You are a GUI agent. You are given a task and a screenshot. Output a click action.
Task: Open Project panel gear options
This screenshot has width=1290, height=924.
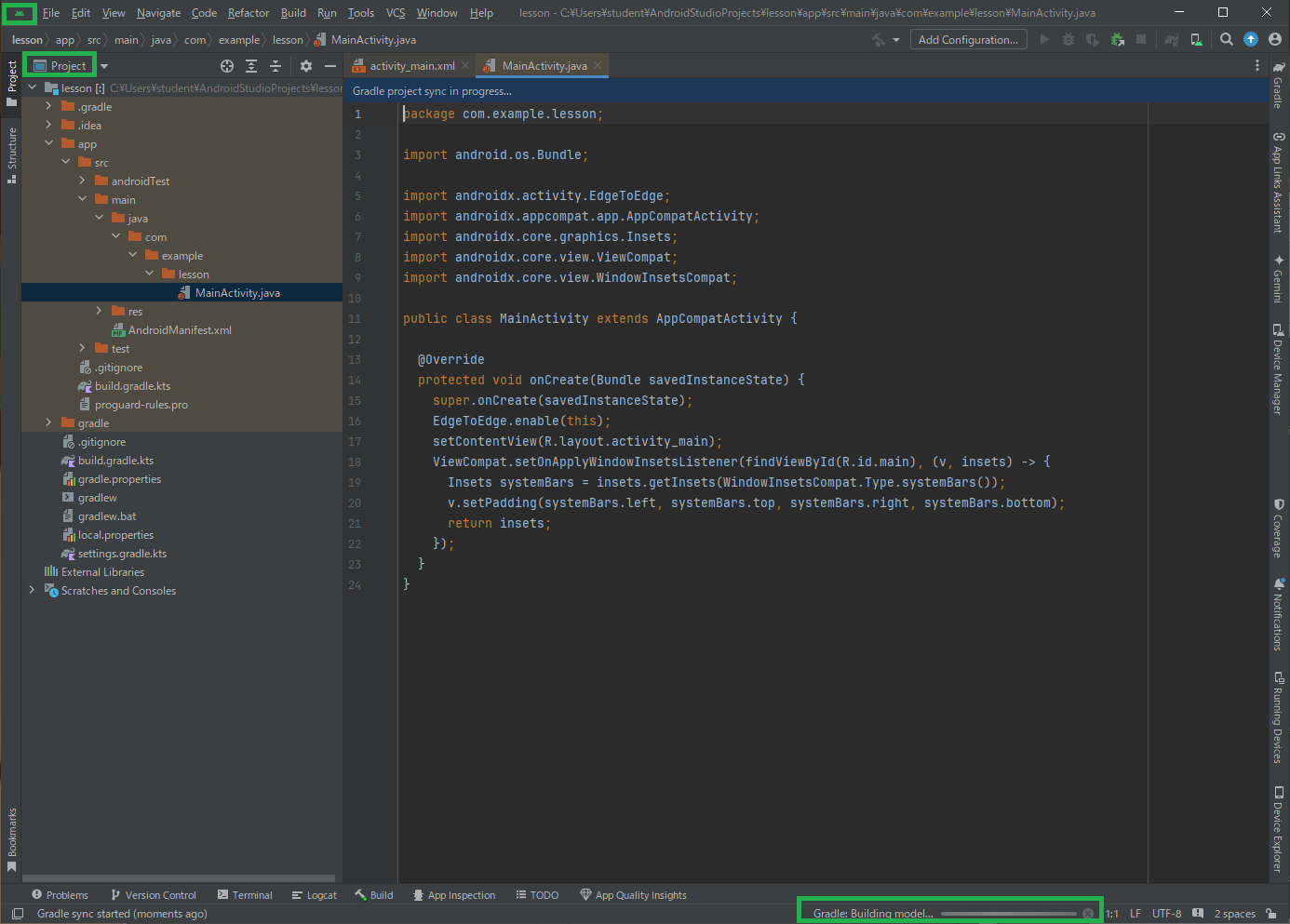(306, 66)
